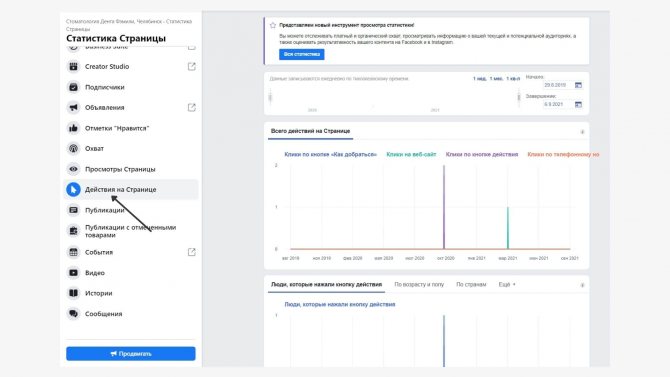The image size is (670, 377).
Task: Switch to По возрасту и полу tab
Action: coord(419,285)
